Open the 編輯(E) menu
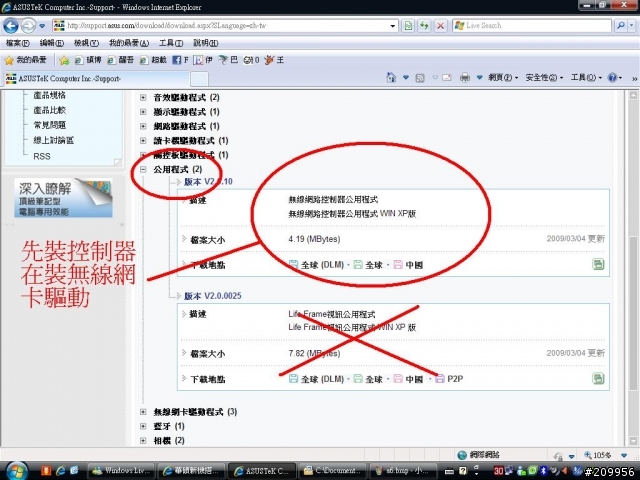640x480 pixels. [51, 43]
